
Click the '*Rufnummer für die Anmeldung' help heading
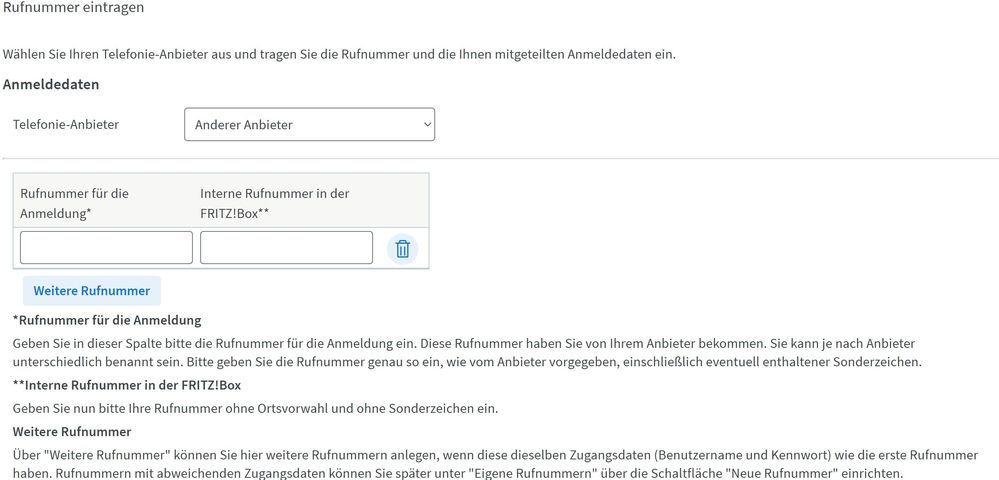click(107, 320)
